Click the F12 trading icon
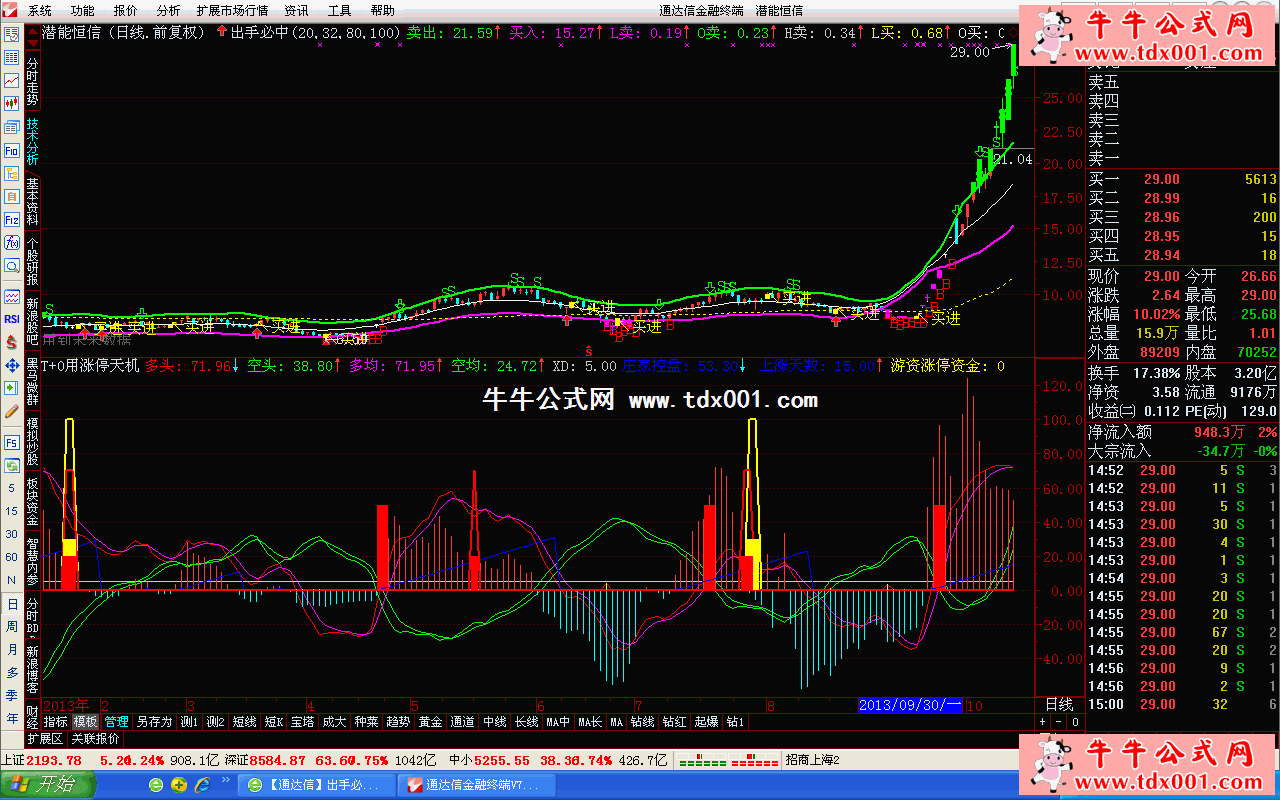The width and height of the screenshot is (1280, 800). click(x=12, y=219)
